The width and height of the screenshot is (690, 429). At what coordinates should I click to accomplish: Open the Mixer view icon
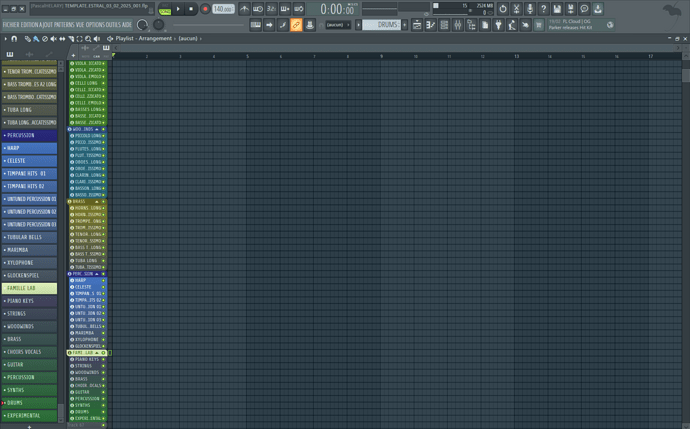(458, 25)
